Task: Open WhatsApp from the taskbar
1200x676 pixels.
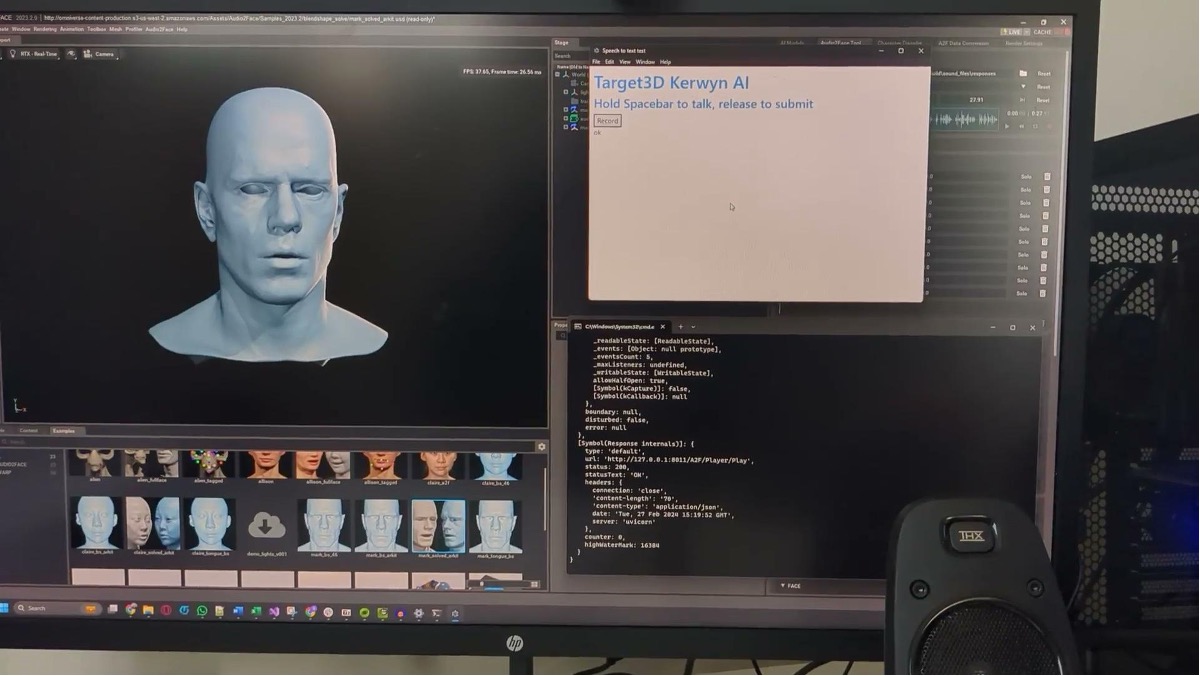Action: coord(202,611)
